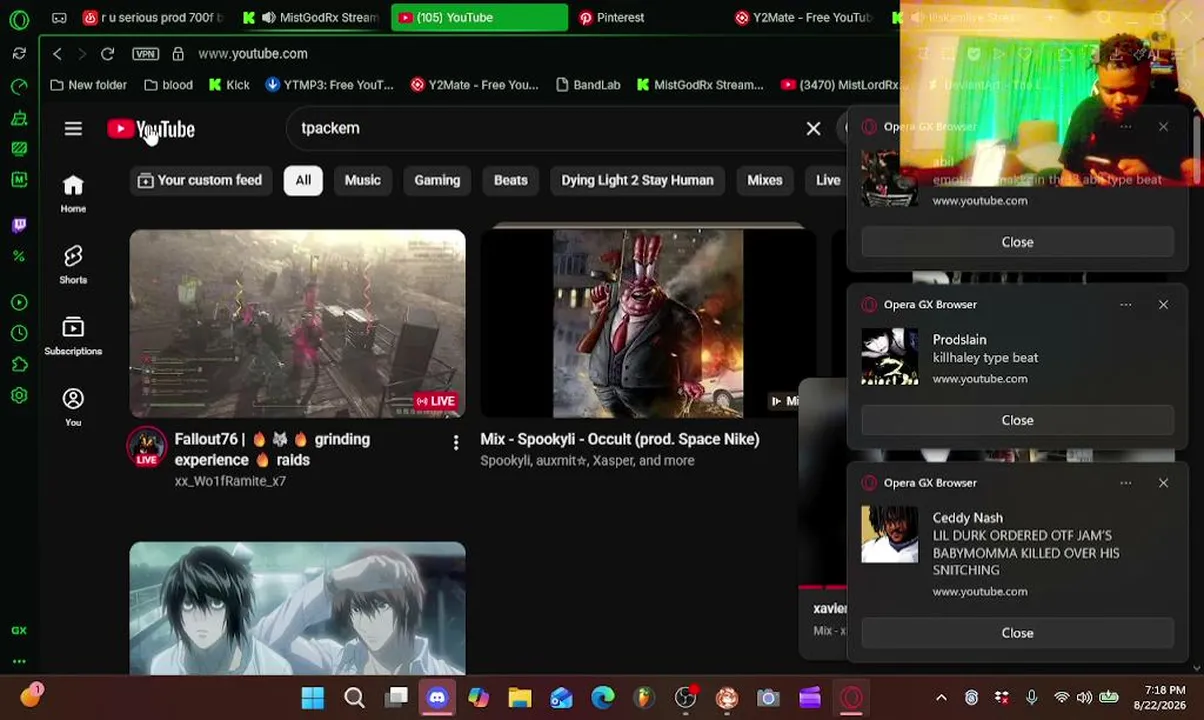Open GX Corner gamepad tab icon

(x=59, y=18)
